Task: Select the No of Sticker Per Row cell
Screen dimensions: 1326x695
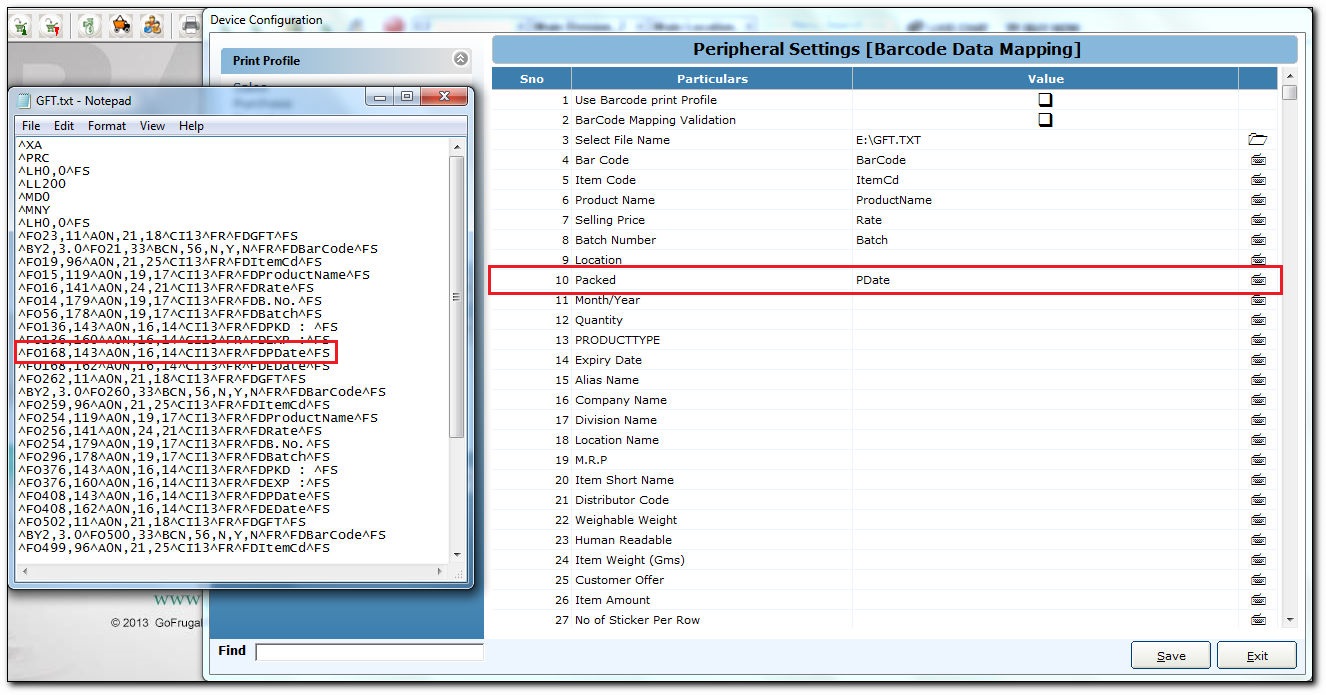Action: pos(712,620)
